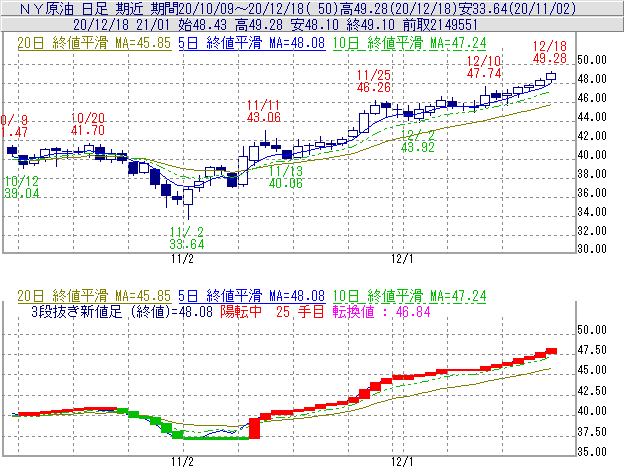Screen dimensions: 624x473
Task: Click the 12/1 date on lower chart axis
Action: (402, 462)
